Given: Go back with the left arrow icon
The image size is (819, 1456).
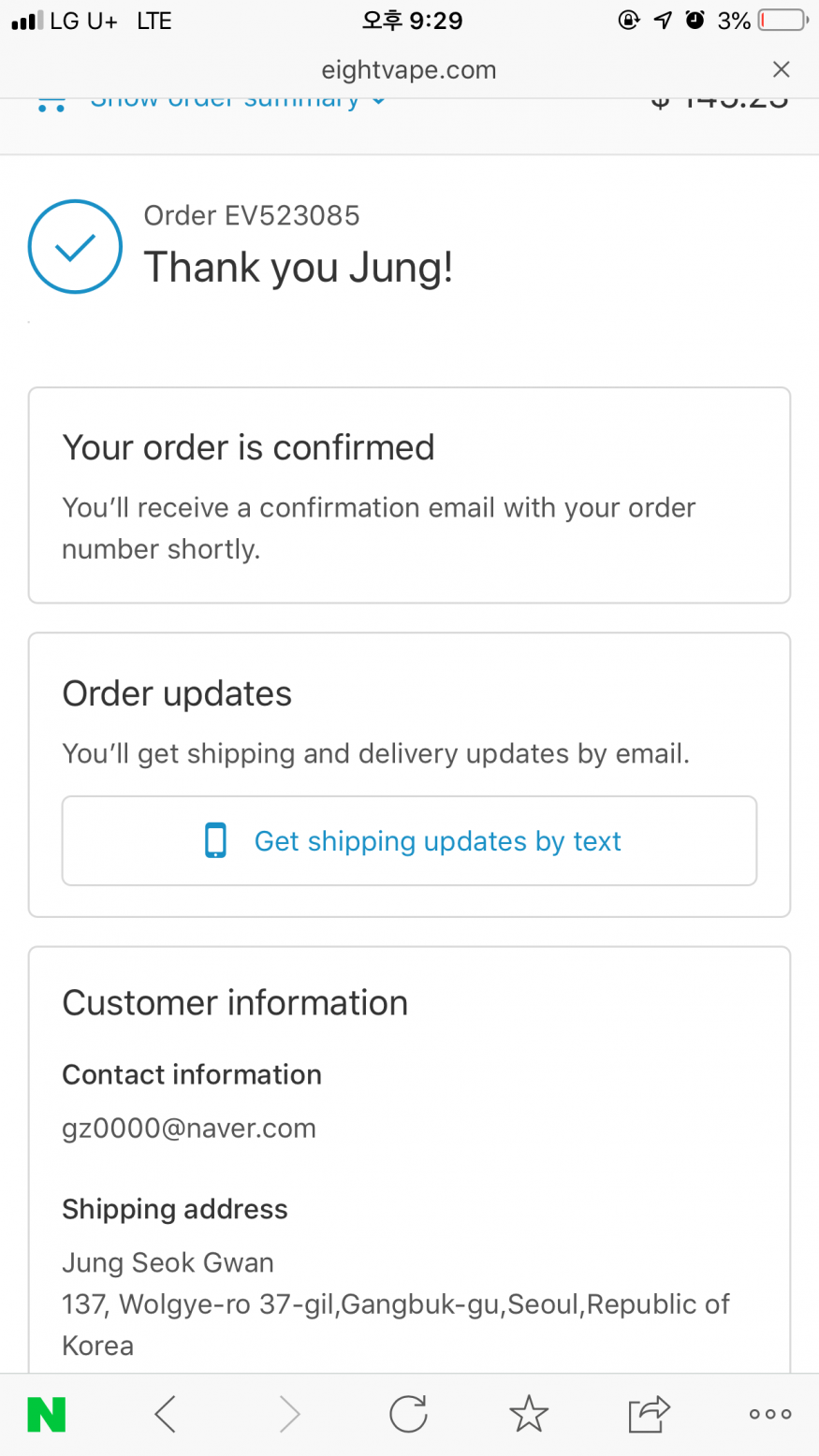Looking at the screenshot, I should [166, 1414].
